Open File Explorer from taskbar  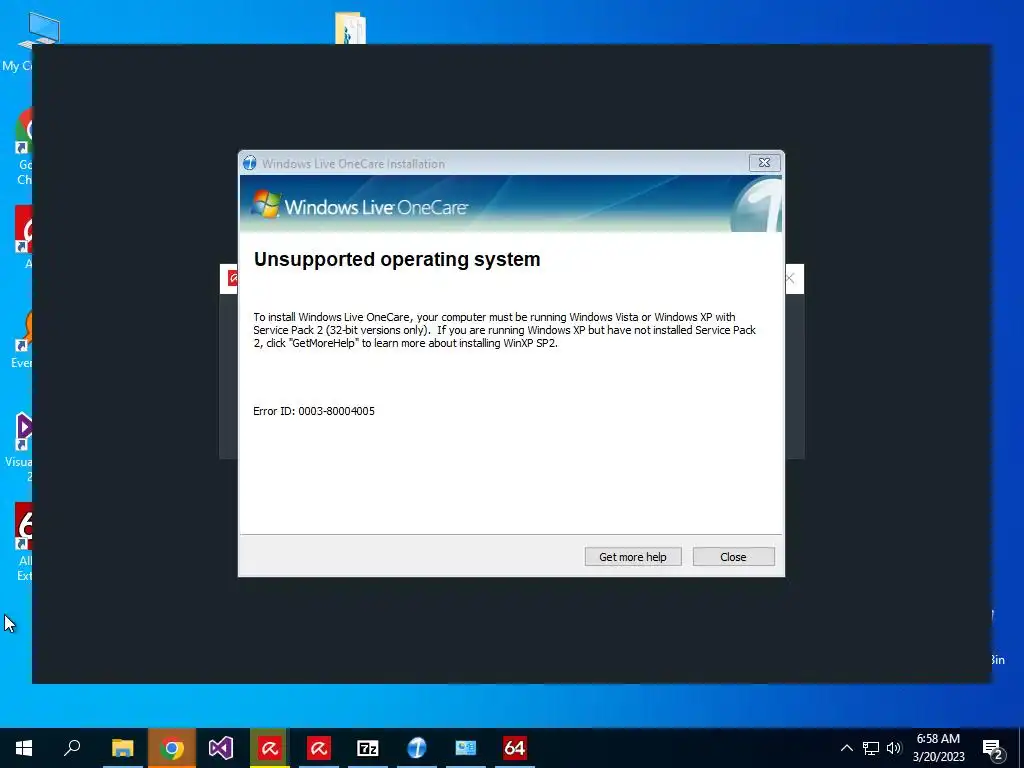pyautogui.click(x=122, y=748)
